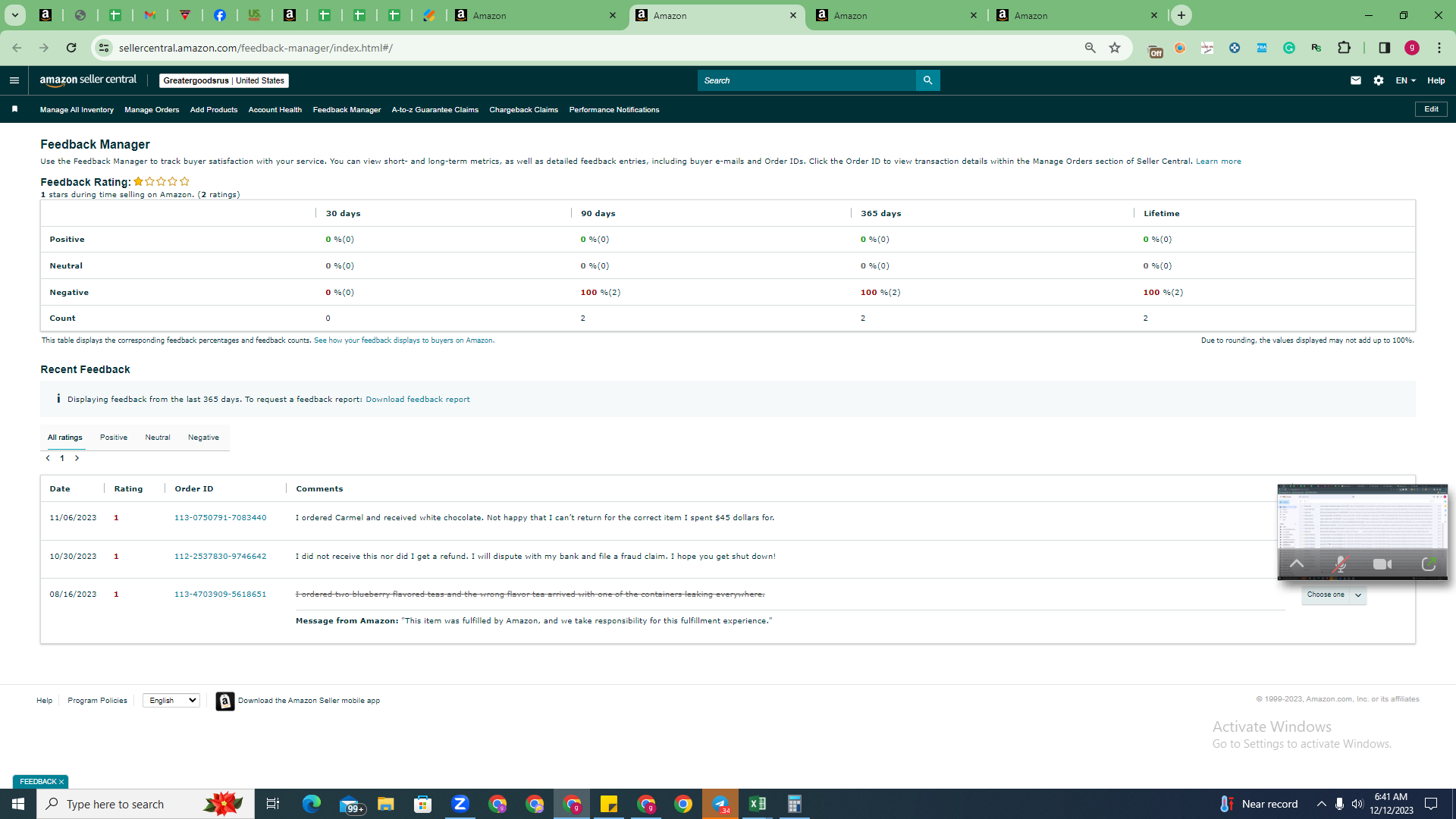Open the Windows notification center
Screen dimensions: 1456x819
click(x=1432, y=804)
